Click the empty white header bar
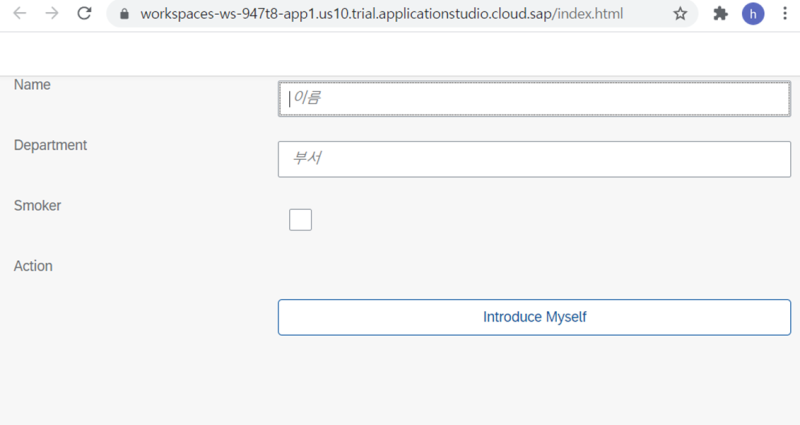 pos(400,53)
